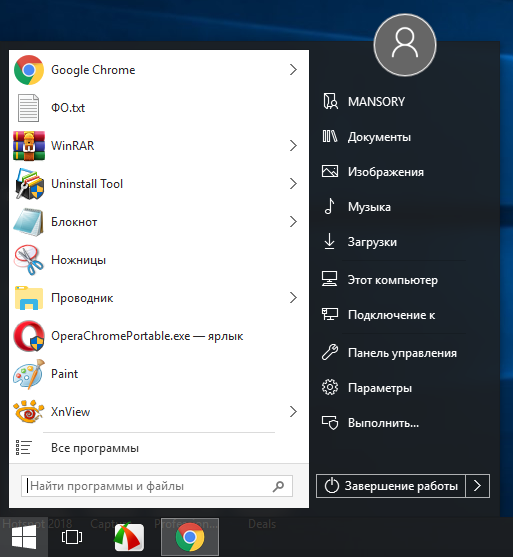The height and width of the screenshot is (557, 513).
Task: Click the Загрузки download arrow icon
Action: 330,241
